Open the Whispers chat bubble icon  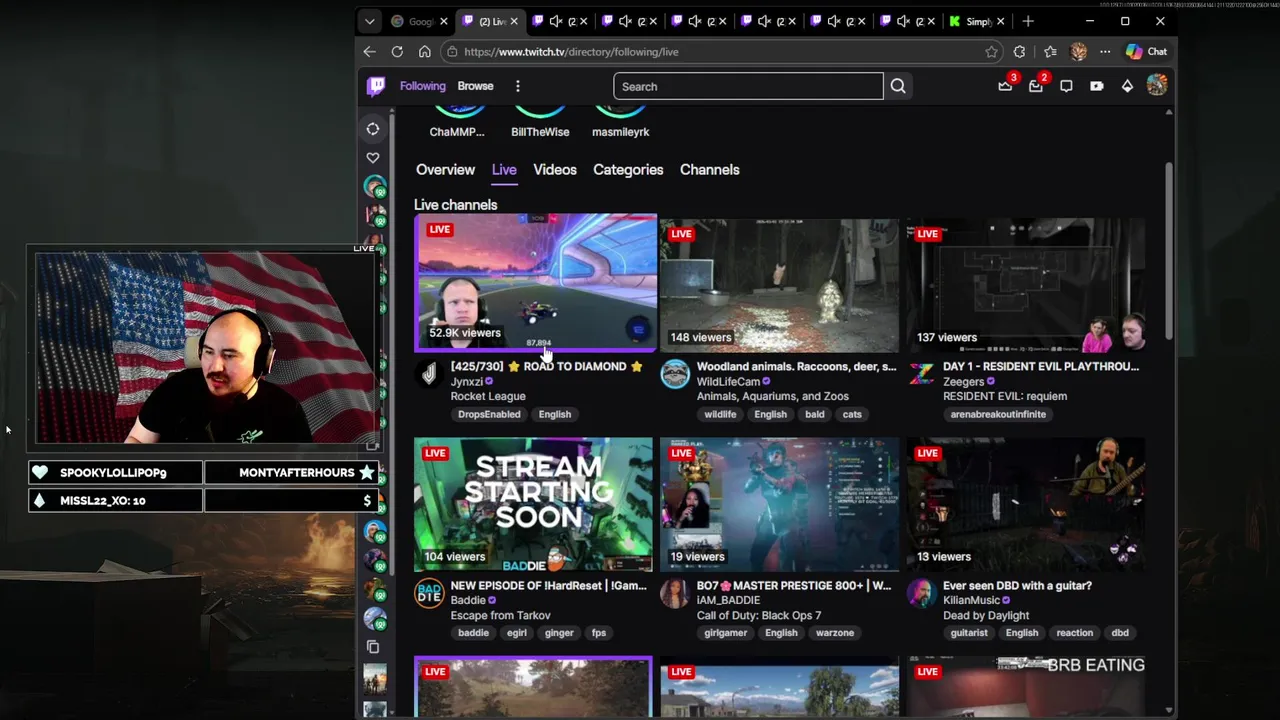click(1066, 86)
